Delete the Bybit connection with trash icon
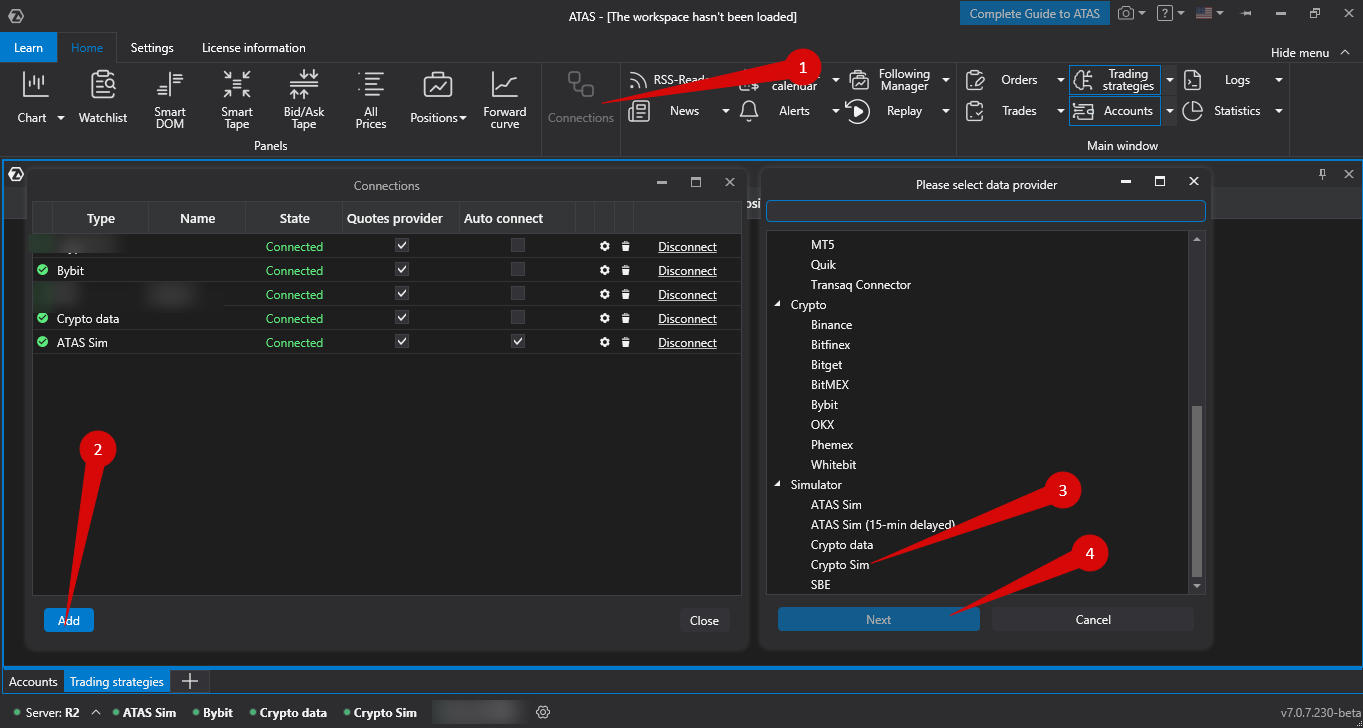This screenshot has width=1363, height=728. 625,271
